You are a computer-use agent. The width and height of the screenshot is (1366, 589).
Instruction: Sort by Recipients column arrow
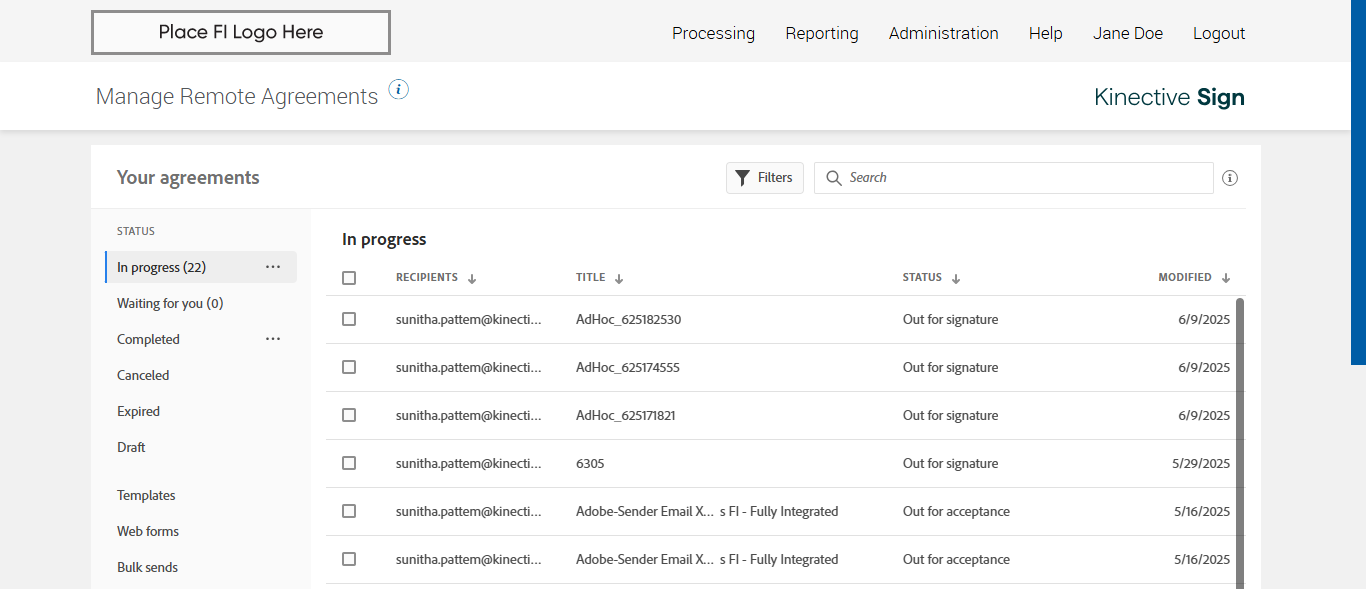(472, 279)
